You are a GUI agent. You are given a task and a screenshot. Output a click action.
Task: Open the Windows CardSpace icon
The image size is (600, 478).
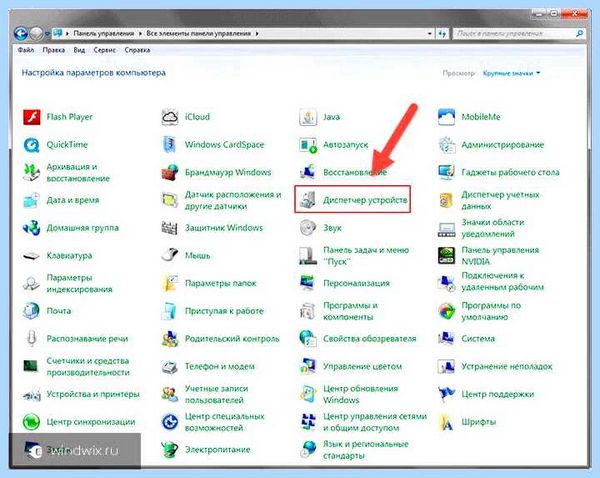pyautogui.click(x=170, y=145)
